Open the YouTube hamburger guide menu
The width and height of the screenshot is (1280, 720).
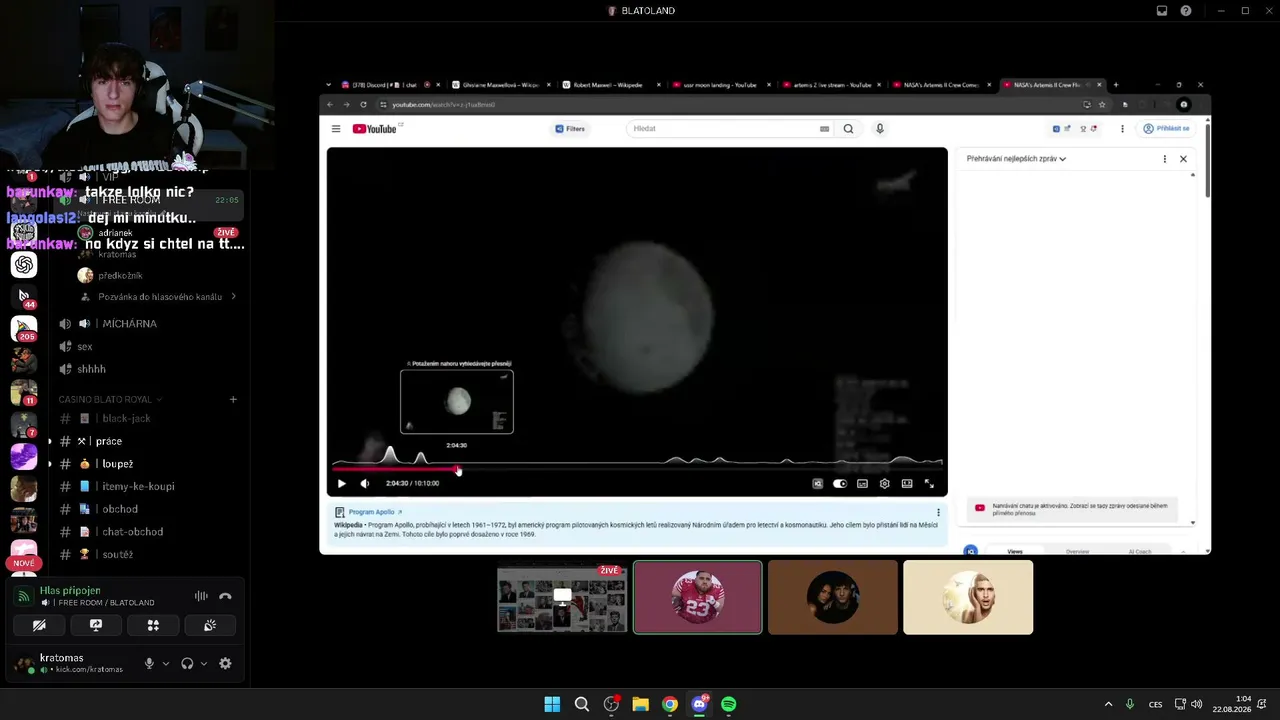click(336, 129)
